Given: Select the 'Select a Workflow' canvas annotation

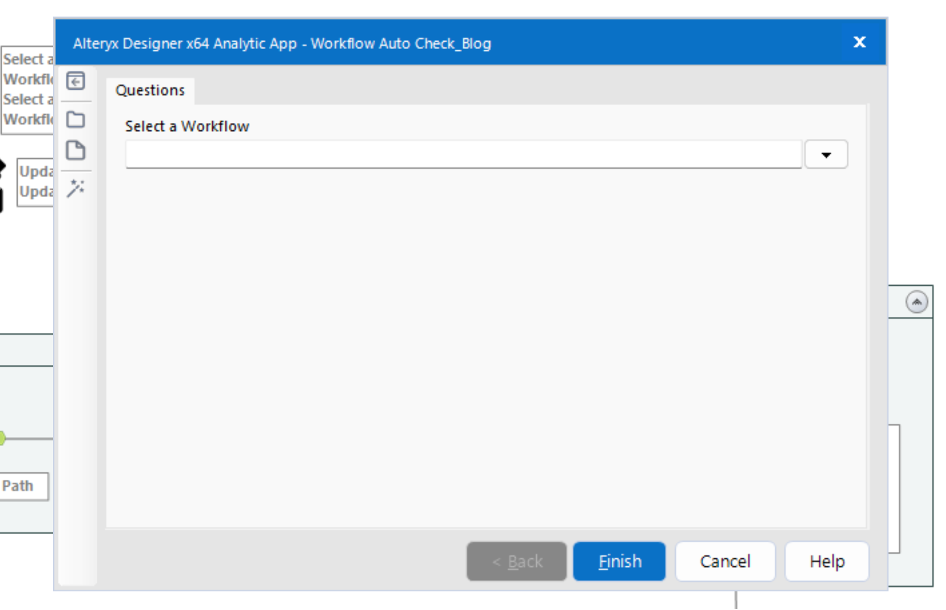Looking at the screenshot, I should [x=27, y=89].
